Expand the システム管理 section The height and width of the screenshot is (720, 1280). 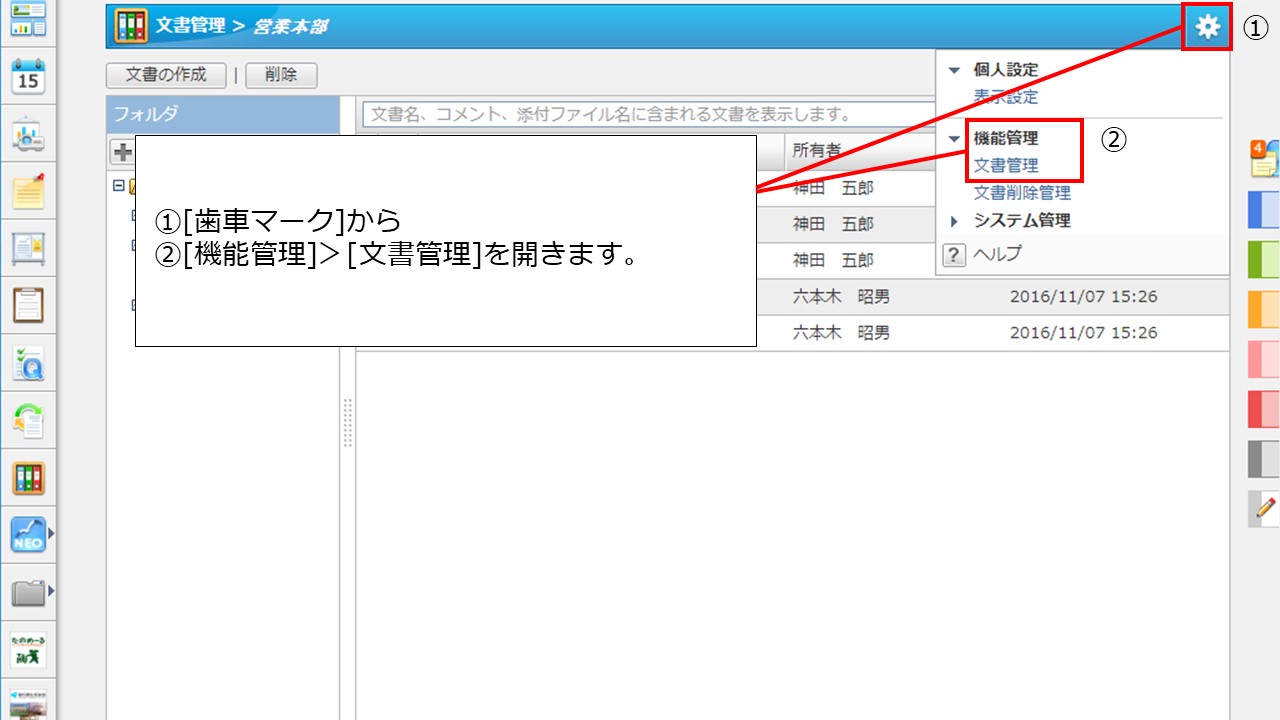coord(954,221)
